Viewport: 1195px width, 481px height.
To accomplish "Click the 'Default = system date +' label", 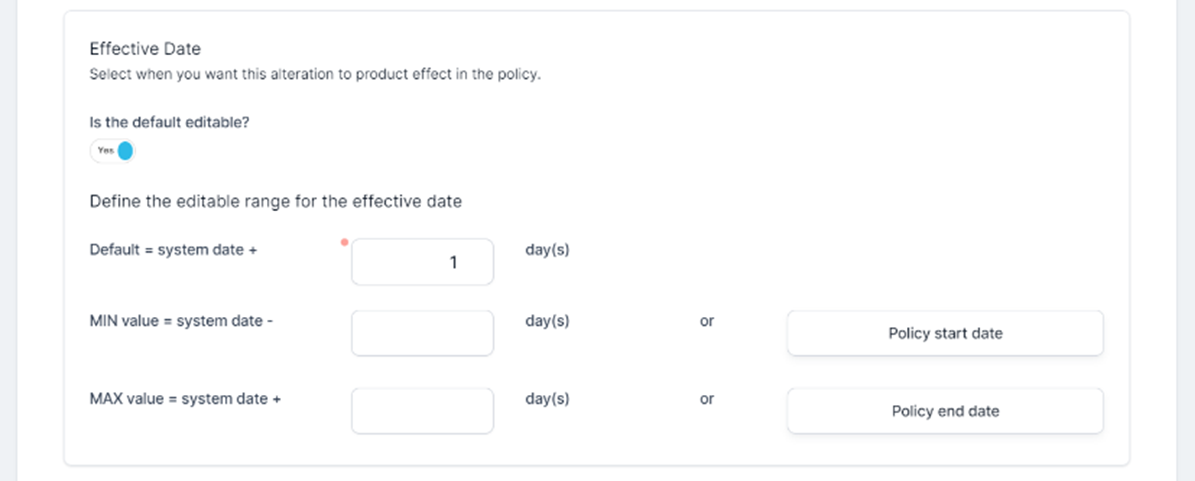I will coord(173,250).
